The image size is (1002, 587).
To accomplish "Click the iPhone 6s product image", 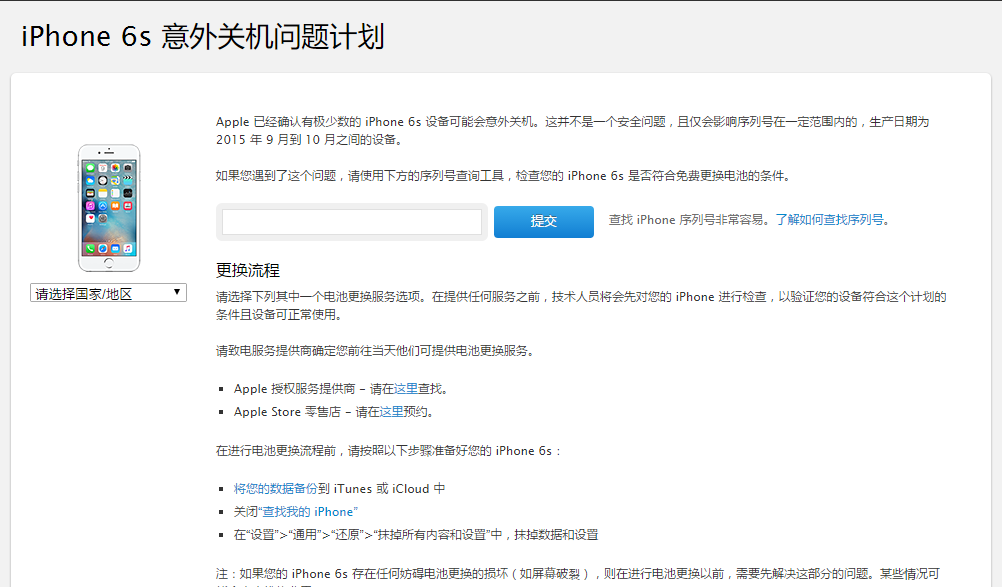I will 109,208.
